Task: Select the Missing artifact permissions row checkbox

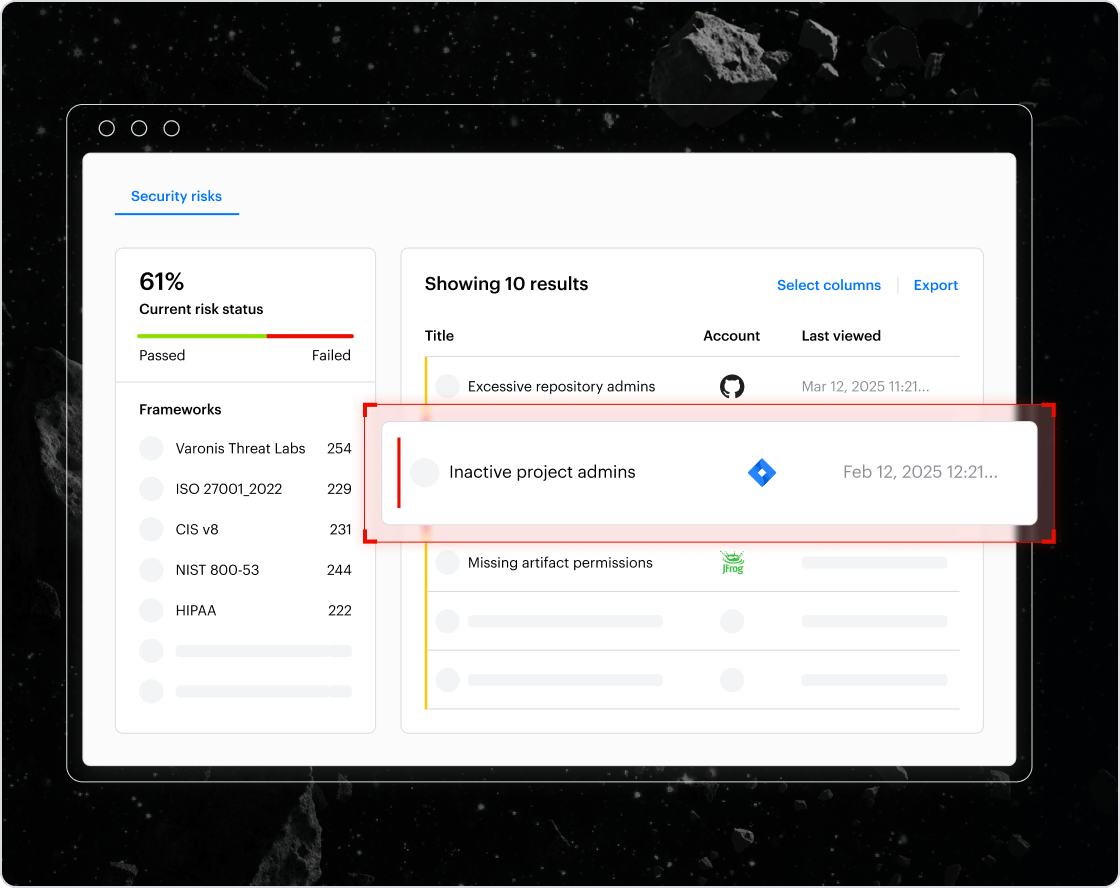Action: pyautogui.click(x=447, y=563)
